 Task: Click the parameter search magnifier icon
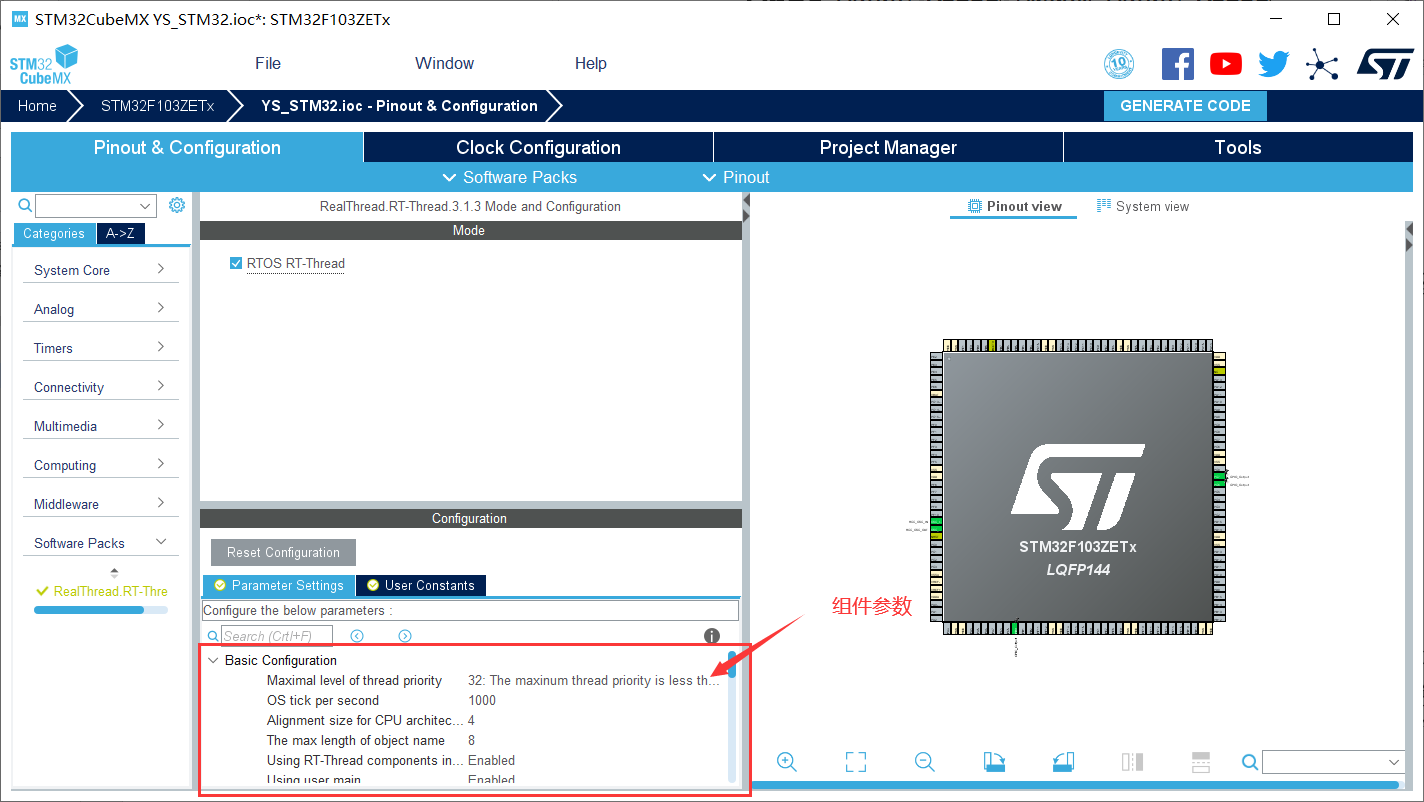point(213,636)
